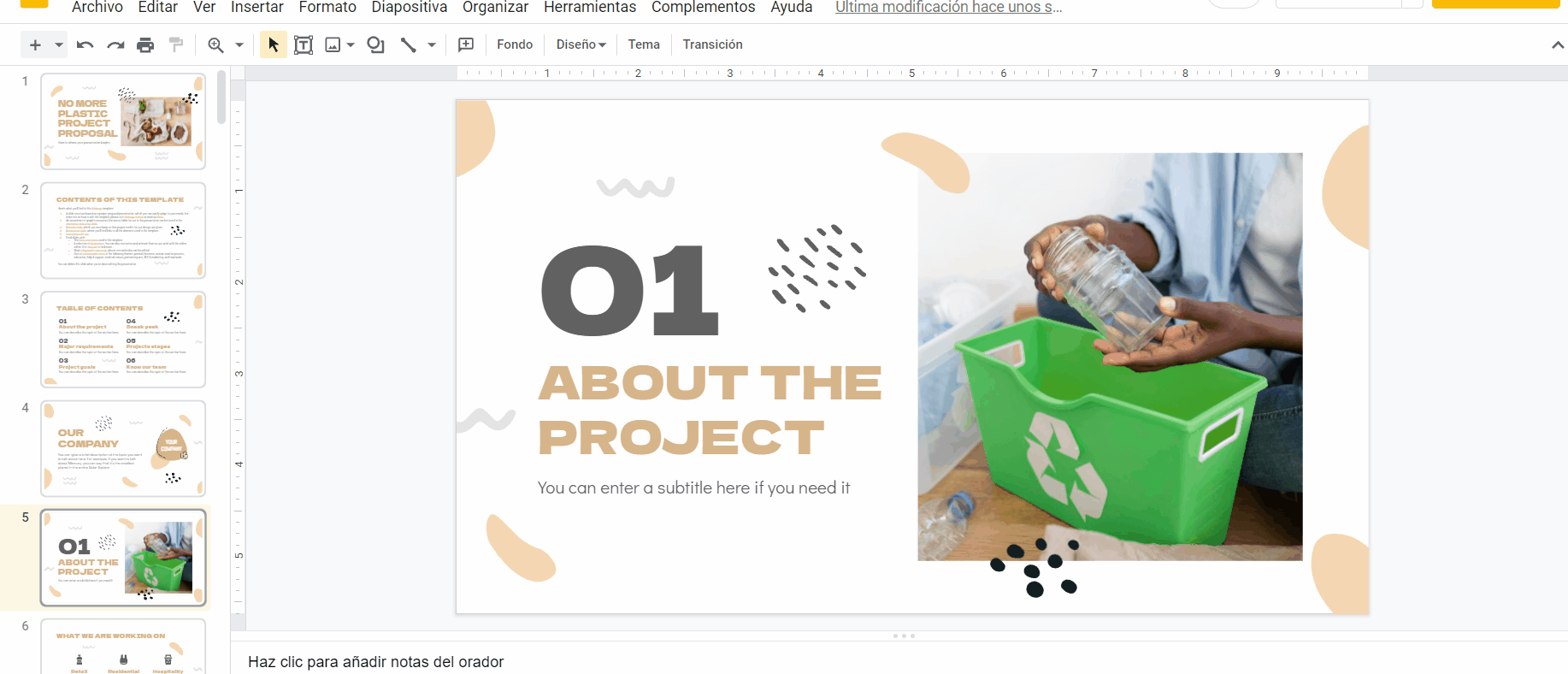Viewport: 1568px width, 674px height.
Task: Open the Ver menu
Action: pyautogui.click(x=204, y=8)
